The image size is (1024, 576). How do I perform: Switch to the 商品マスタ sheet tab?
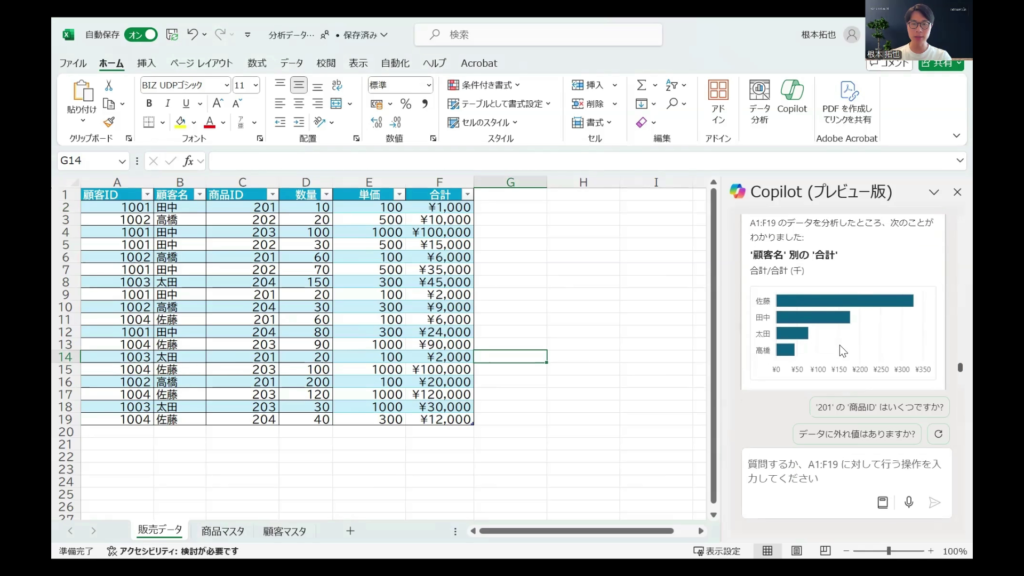click(x=222, y=531)
